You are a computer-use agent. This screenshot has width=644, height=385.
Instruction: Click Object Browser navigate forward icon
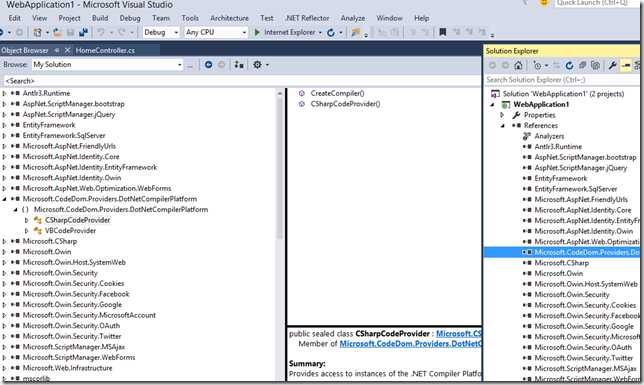[221, 65]
